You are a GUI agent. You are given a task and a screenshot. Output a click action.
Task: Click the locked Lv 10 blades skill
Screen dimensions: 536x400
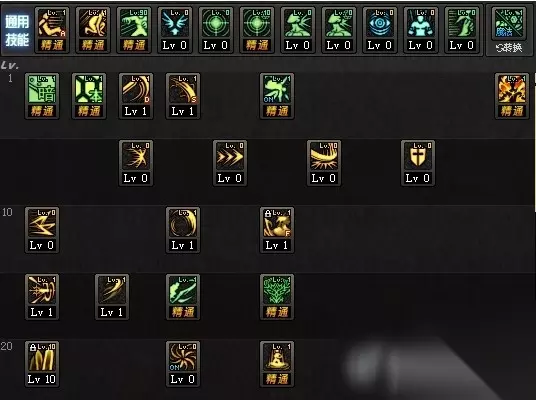click(x=42, y=364)
